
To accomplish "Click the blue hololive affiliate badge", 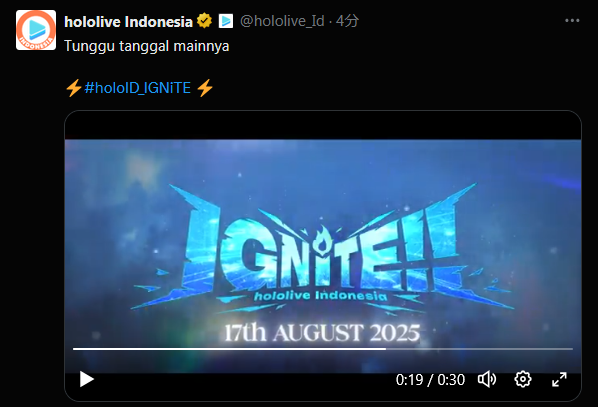I will click(x=226, y=21).
